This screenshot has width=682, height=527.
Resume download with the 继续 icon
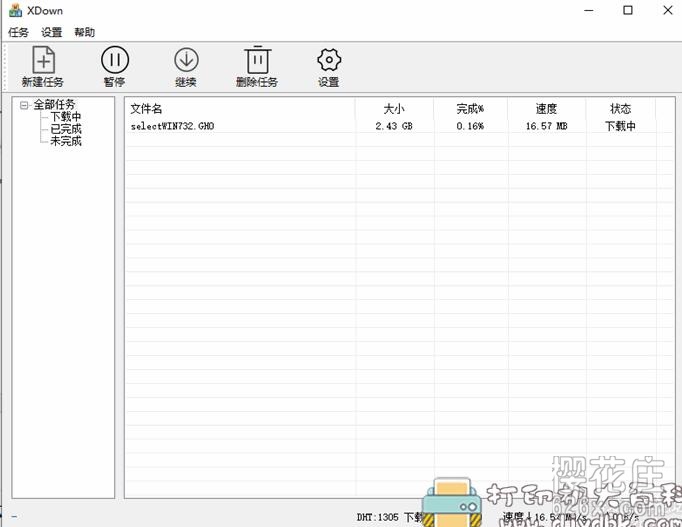(x=186, y=60)
